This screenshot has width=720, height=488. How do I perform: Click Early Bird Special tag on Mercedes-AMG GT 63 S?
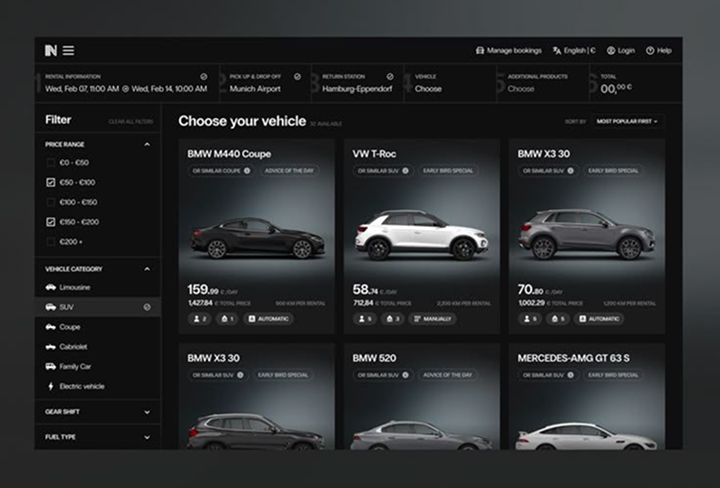point(613,375)
